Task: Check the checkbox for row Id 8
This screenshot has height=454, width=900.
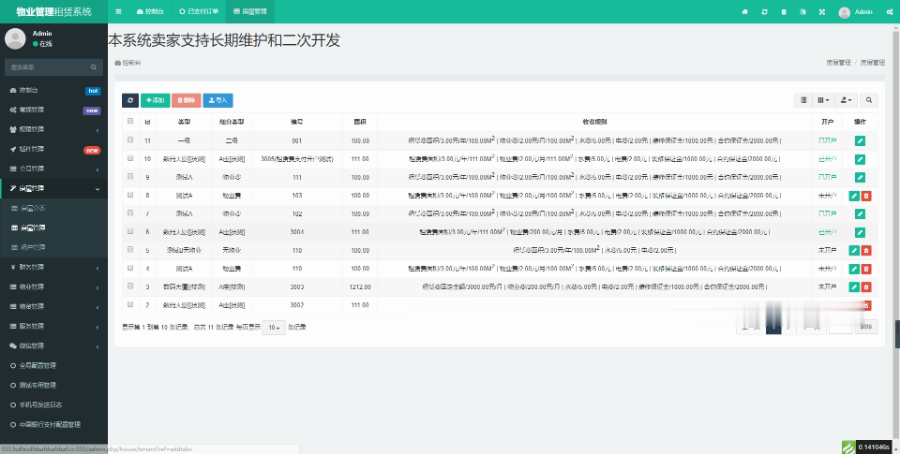Action: pos(130,195)
